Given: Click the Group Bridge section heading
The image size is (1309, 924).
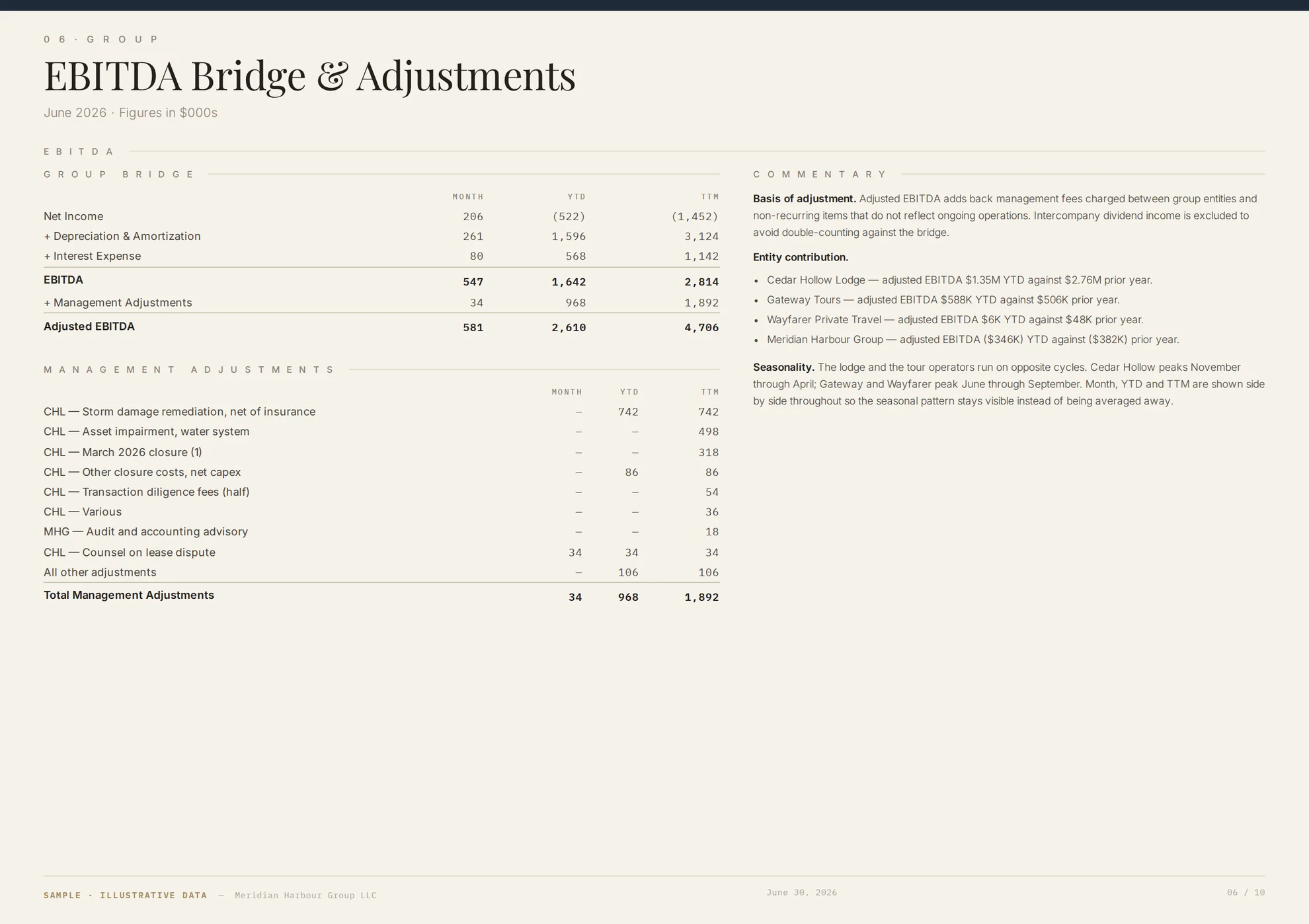Looking at the screenshot, I should [119, 174].
